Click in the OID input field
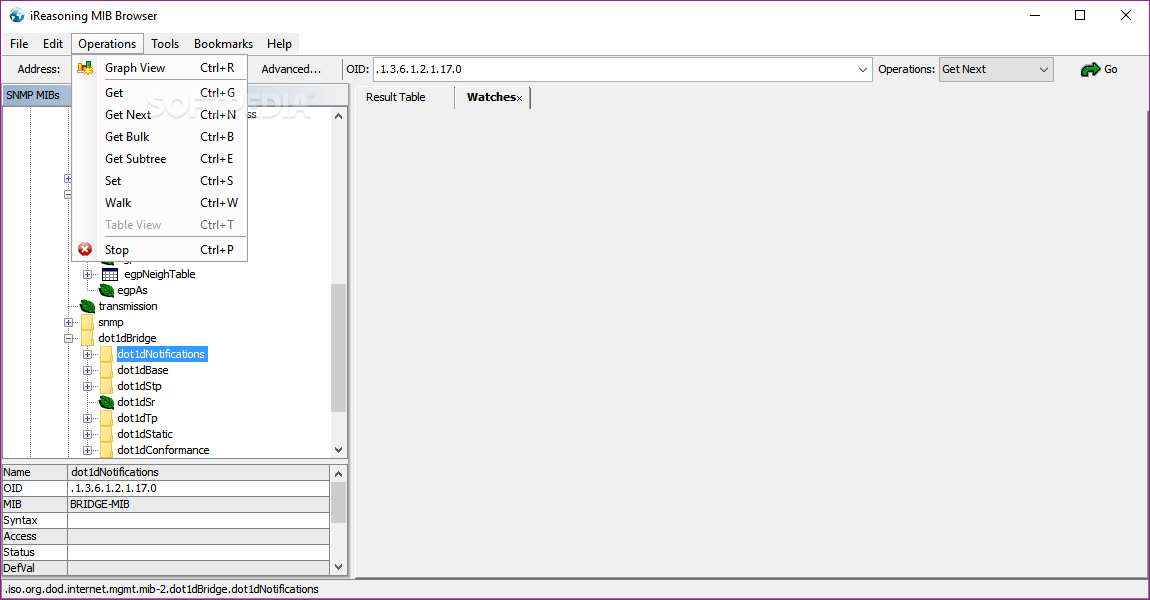The image size is (1150, 600). [x=615, y=70]
